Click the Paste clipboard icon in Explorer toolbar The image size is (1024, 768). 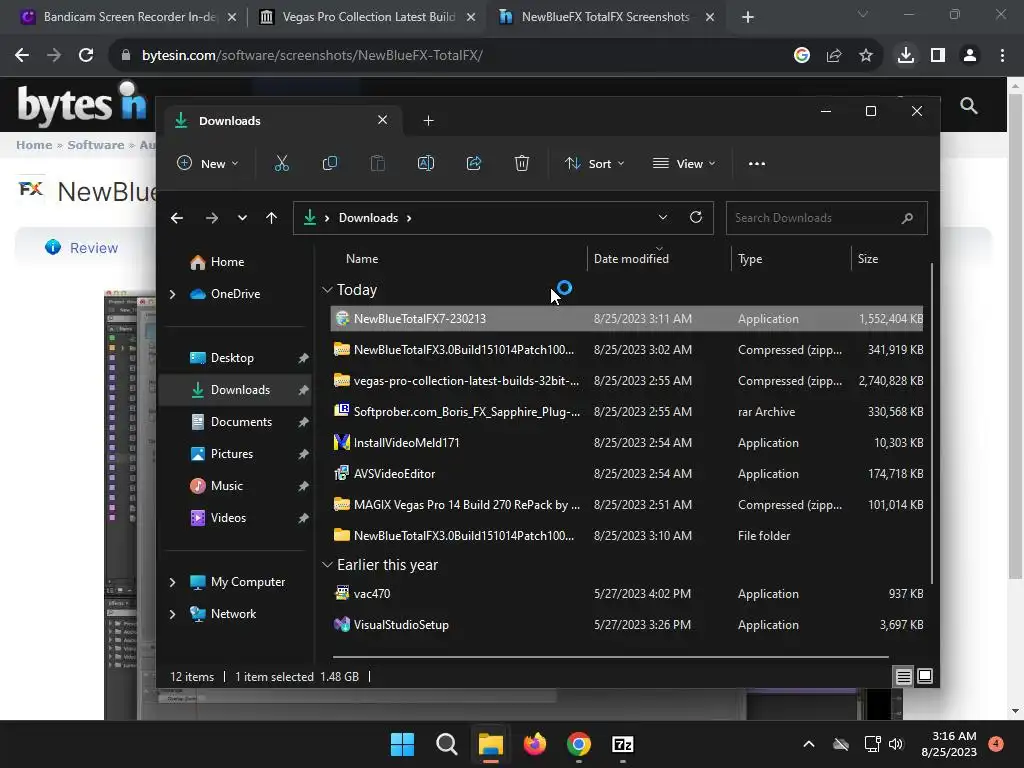pos(377,163)
